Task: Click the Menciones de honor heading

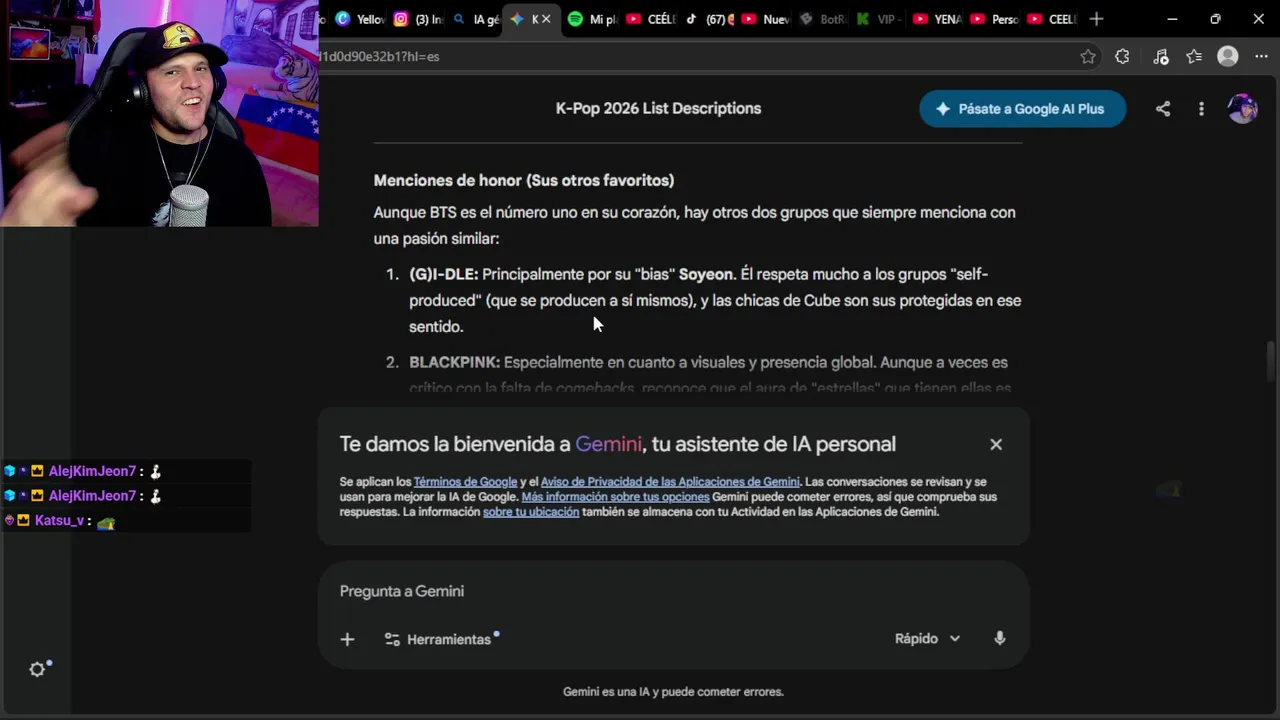Action: (524, 180)
